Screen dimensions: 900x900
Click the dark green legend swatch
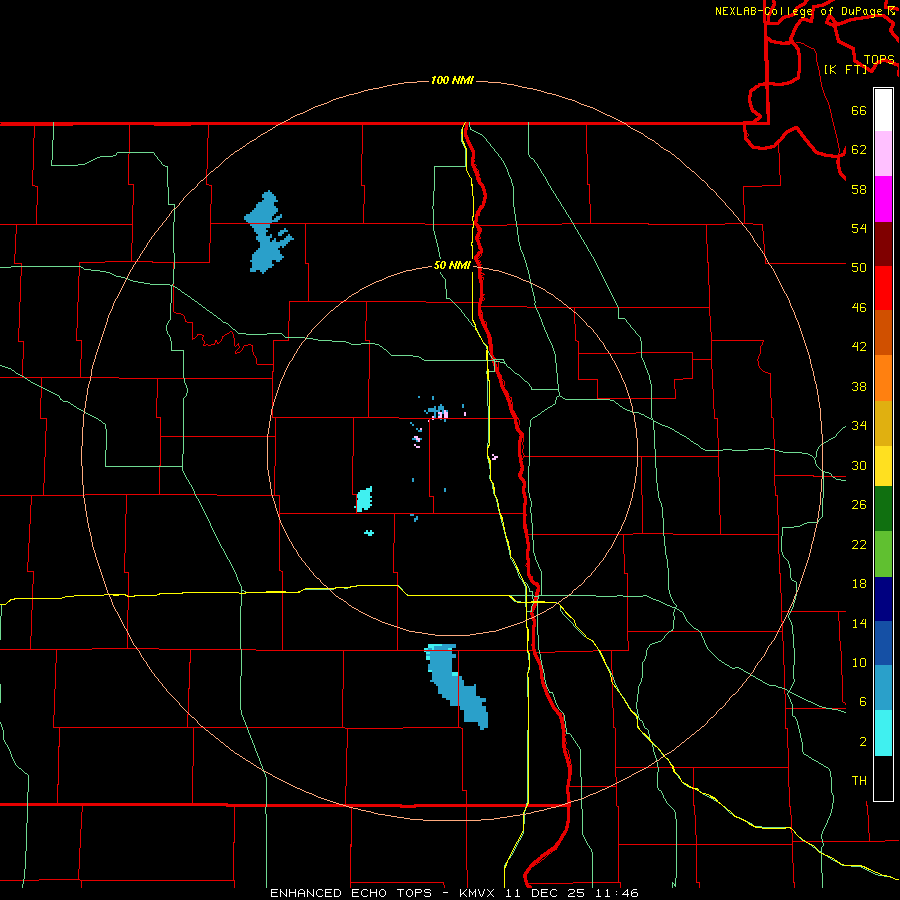(x=883, y=509)
